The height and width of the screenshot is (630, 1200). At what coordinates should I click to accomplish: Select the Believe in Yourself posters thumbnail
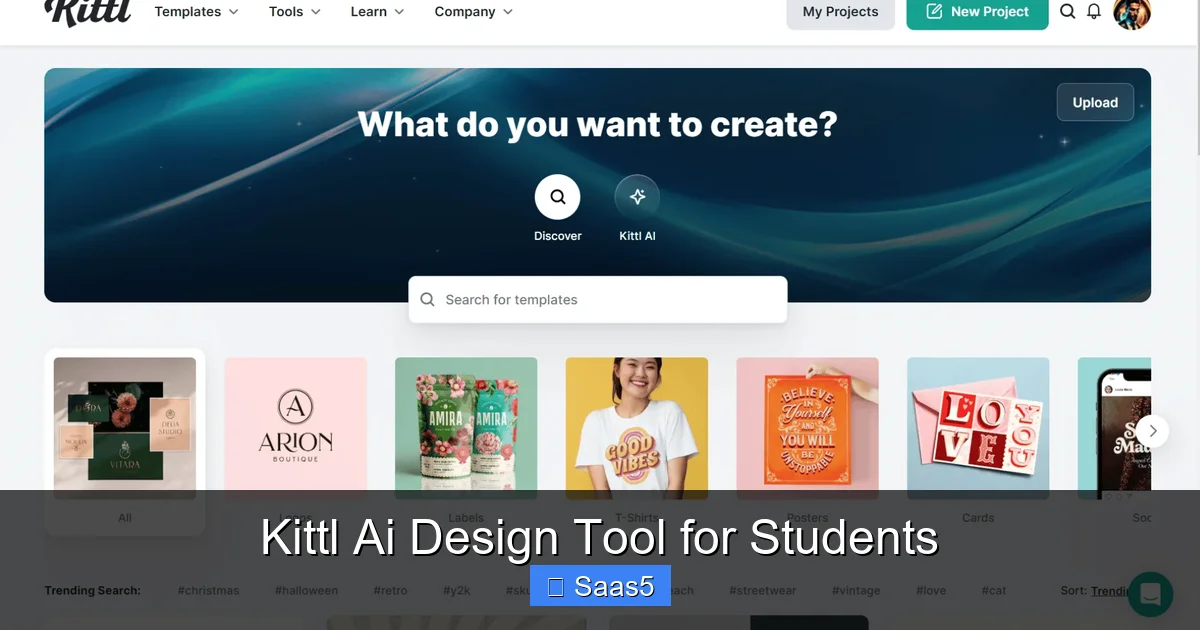click(808, 429)
